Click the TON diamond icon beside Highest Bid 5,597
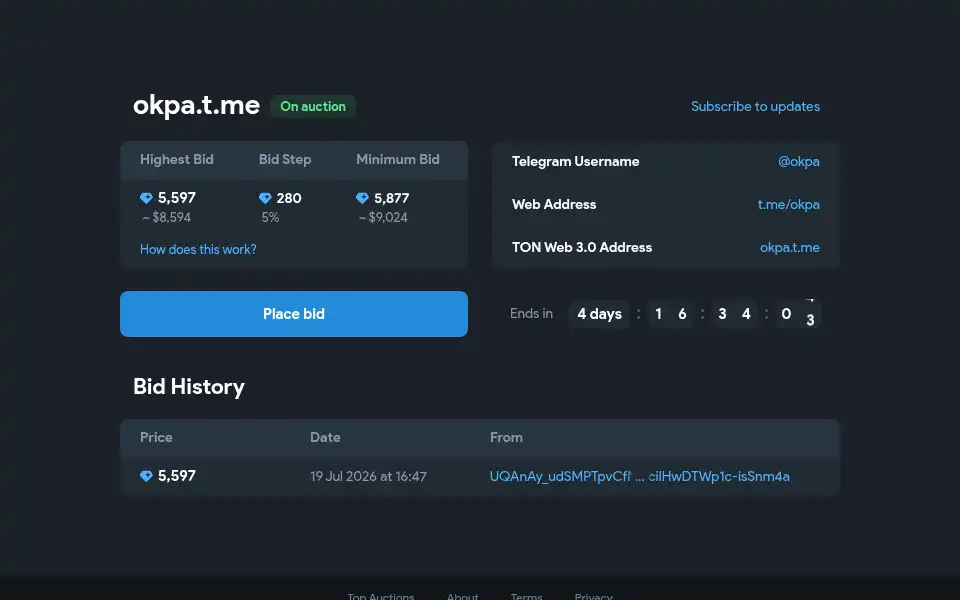960x600 pixels. click(146, 198)
